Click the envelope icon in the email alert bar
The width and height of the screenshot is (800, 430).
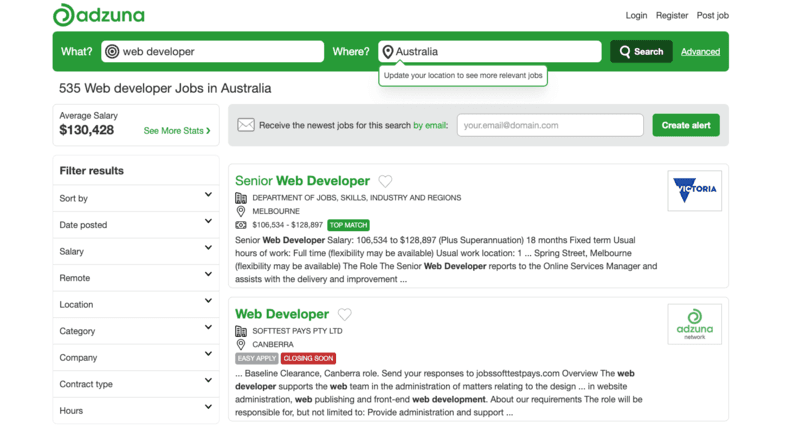tap(246, 125)
